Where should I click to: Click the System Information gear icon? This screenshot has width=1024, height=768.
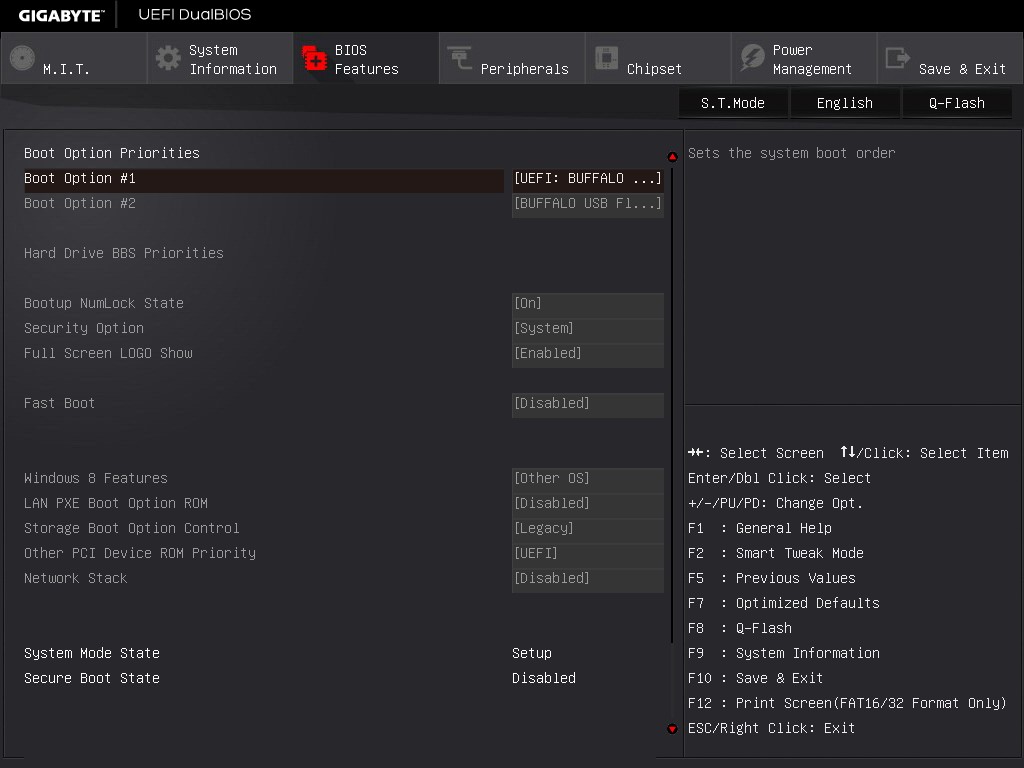[x=168, y=58]
